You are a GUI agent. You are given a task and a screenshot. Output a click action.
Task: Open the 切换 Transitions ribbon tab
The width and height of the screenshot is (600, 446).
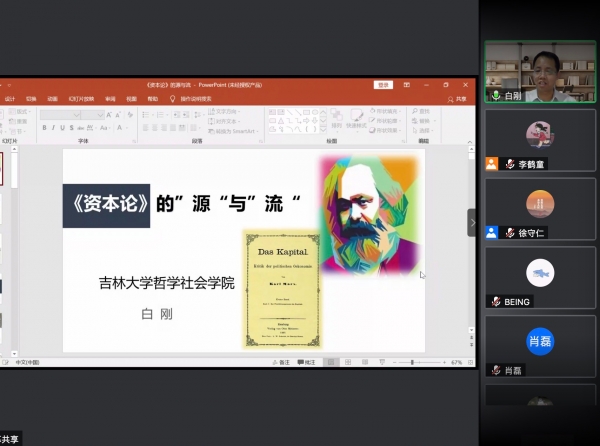[x=31, y=99]
